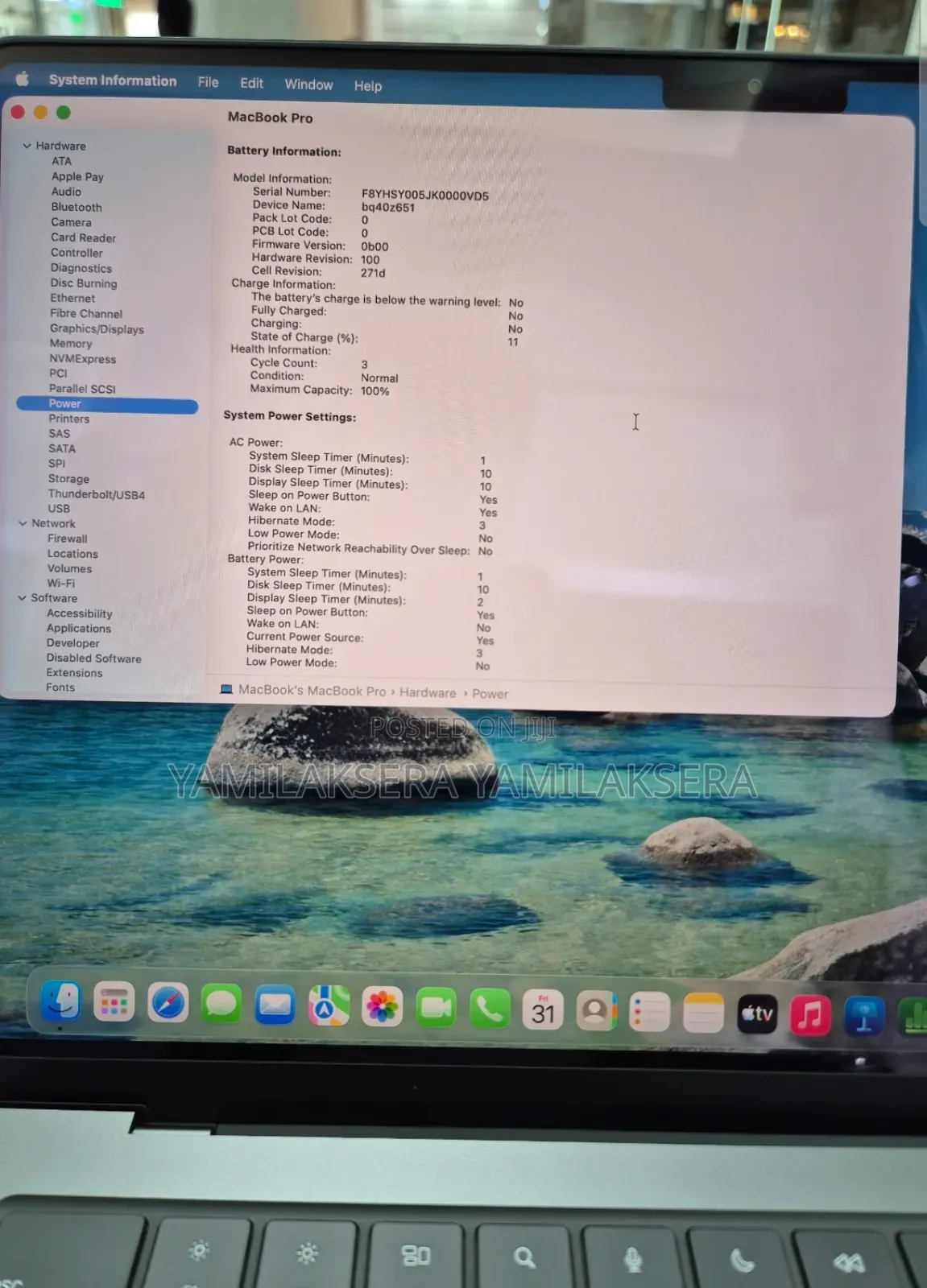Open Finder from the dock
Image resolution: width=927 pixels, height=1288 pixels.
coord(60,1001)
